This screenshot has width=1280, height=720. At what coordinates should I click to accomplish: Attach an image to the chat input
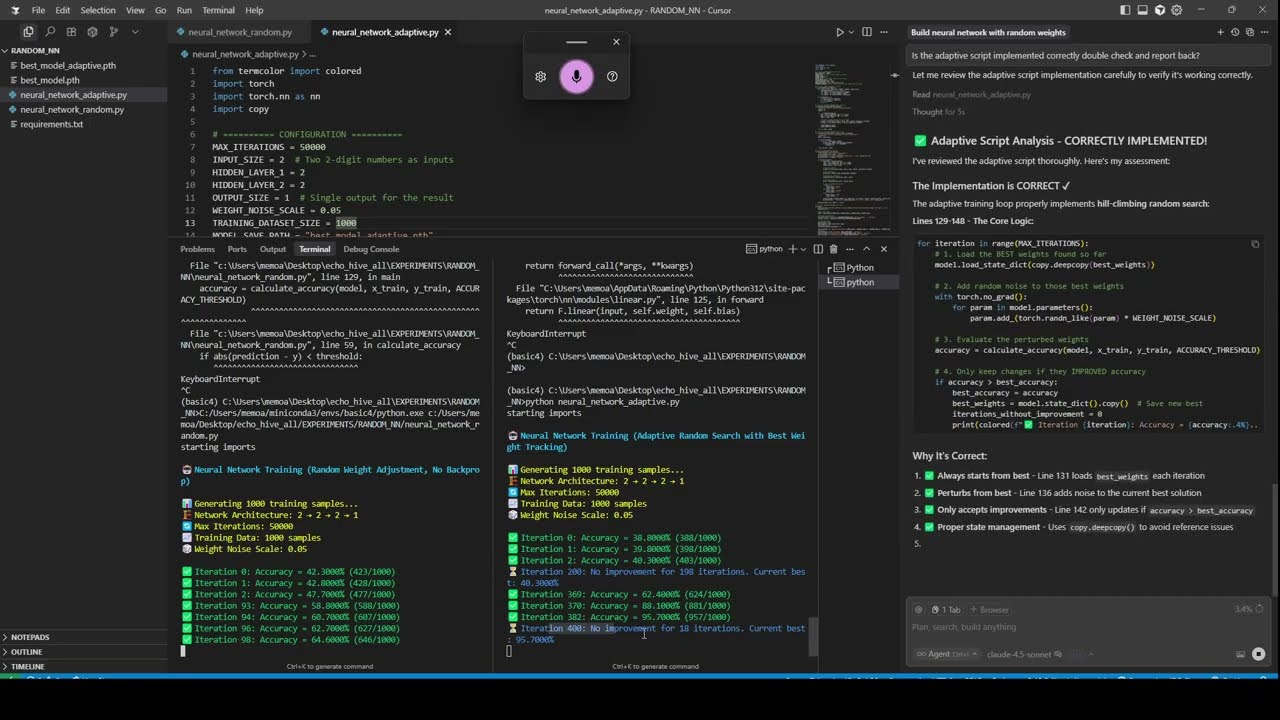(1240, 654)
